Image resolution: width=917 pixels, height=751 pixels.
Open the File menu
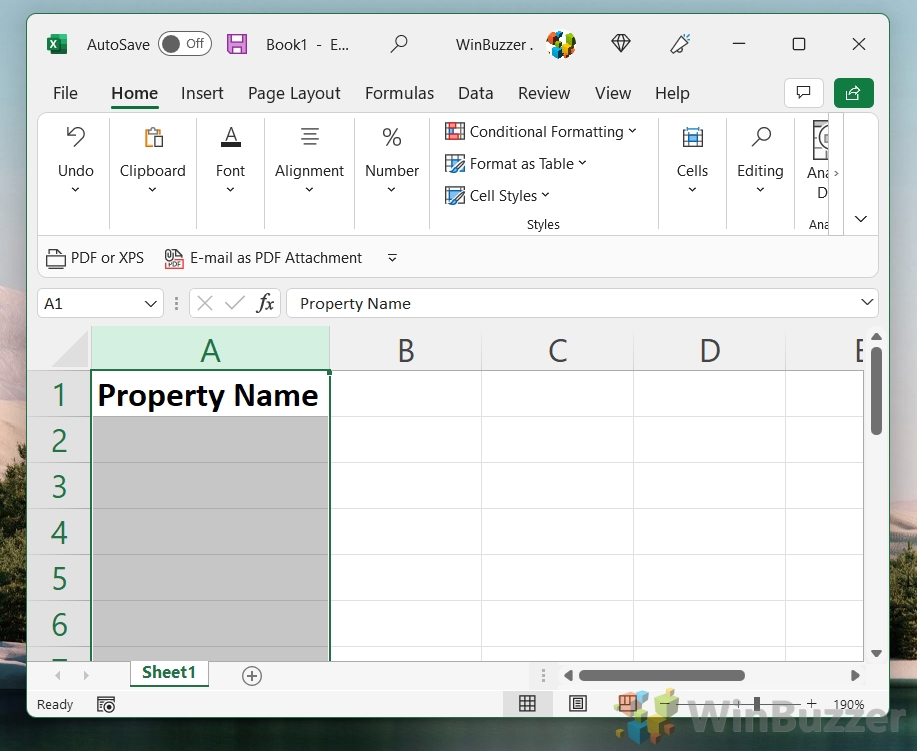[65, 93]
